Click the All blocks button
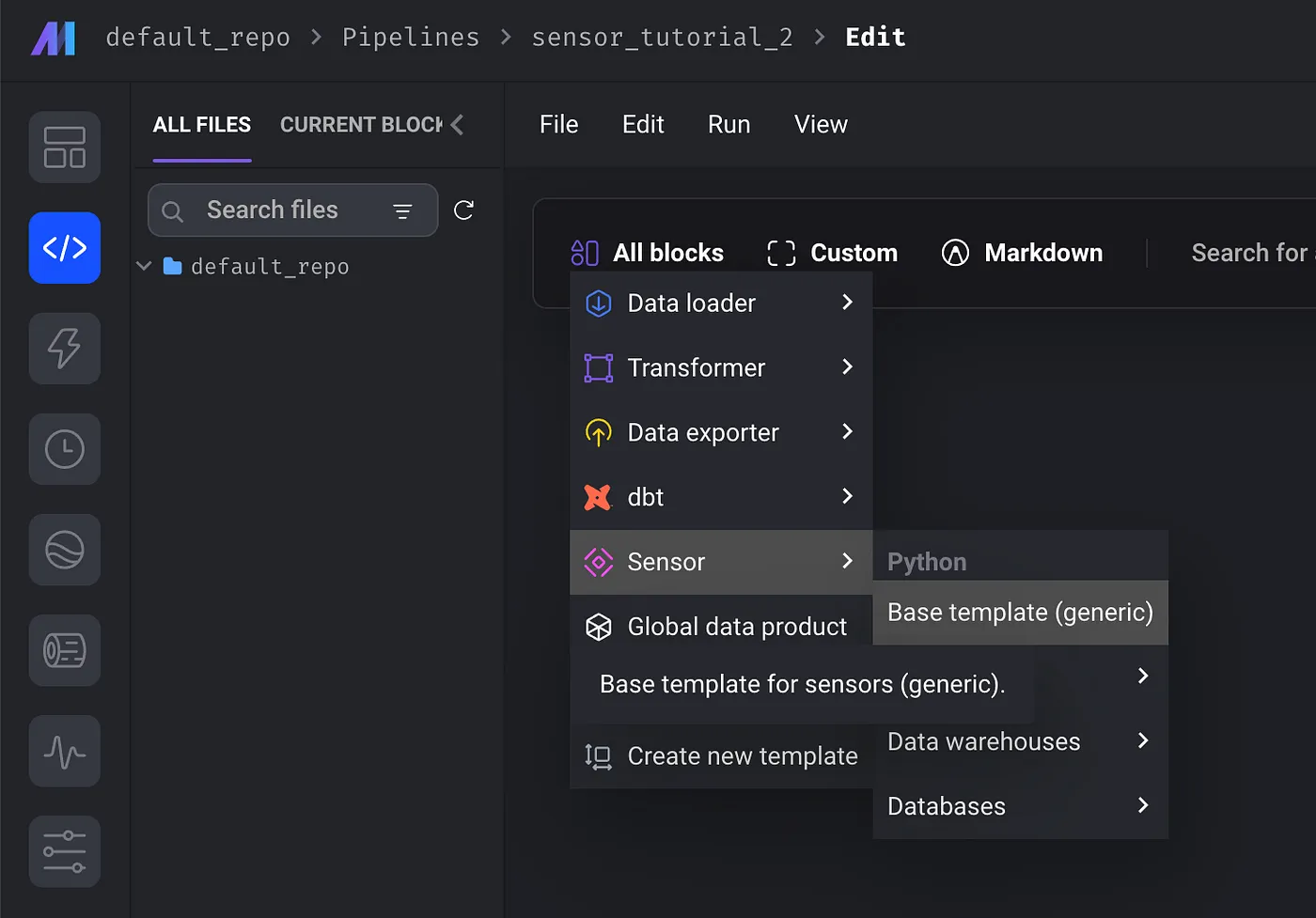 (648, 253)
